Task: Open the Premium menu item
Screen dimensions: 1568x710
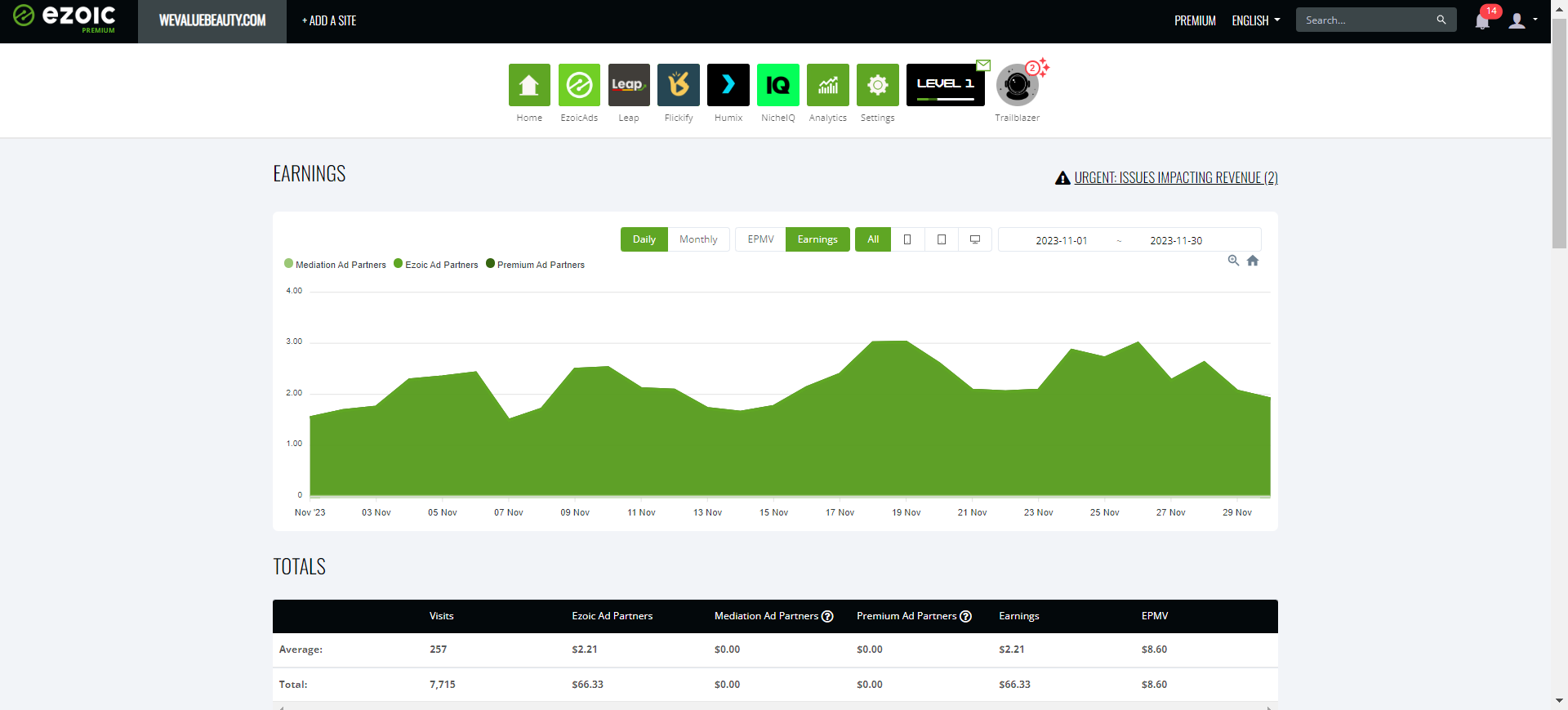Action: (x=1195, y=20)
